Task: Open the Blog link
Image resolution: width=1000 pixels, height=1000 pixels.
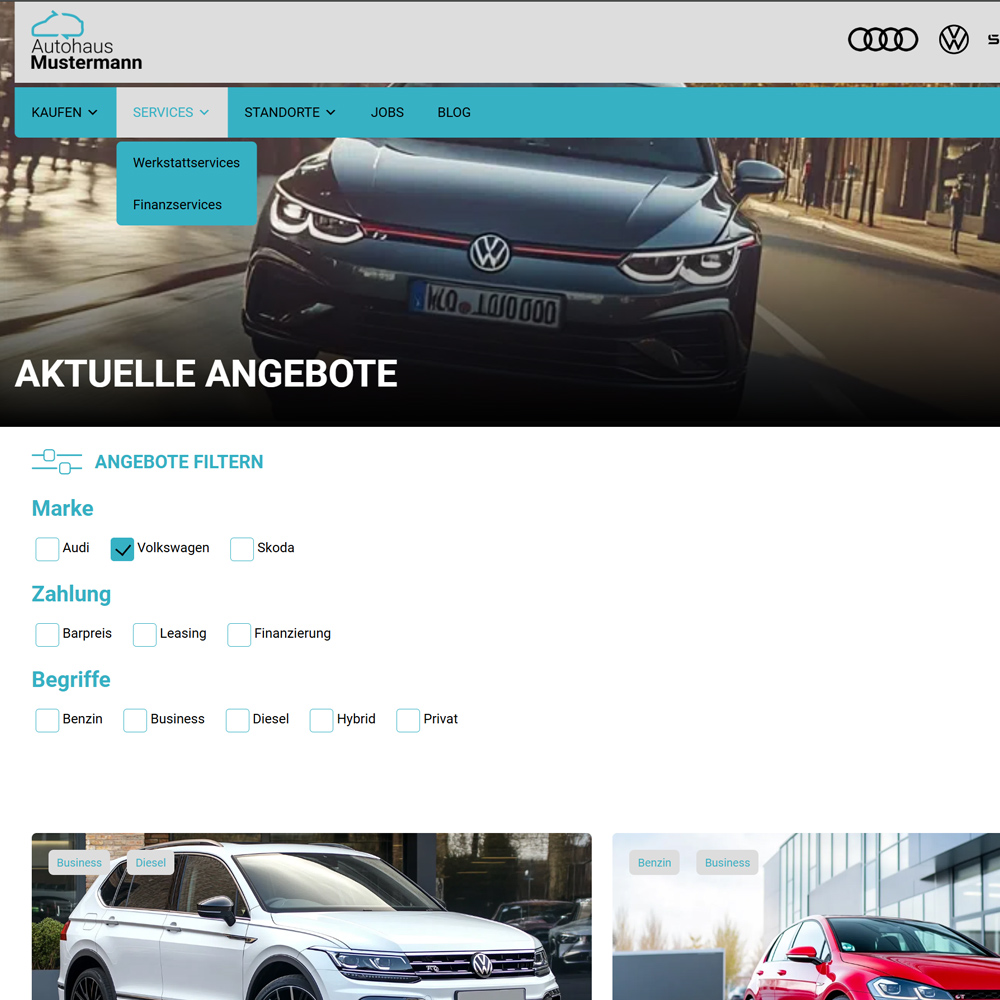Action: pyautogui.click(x=453, y=112)
